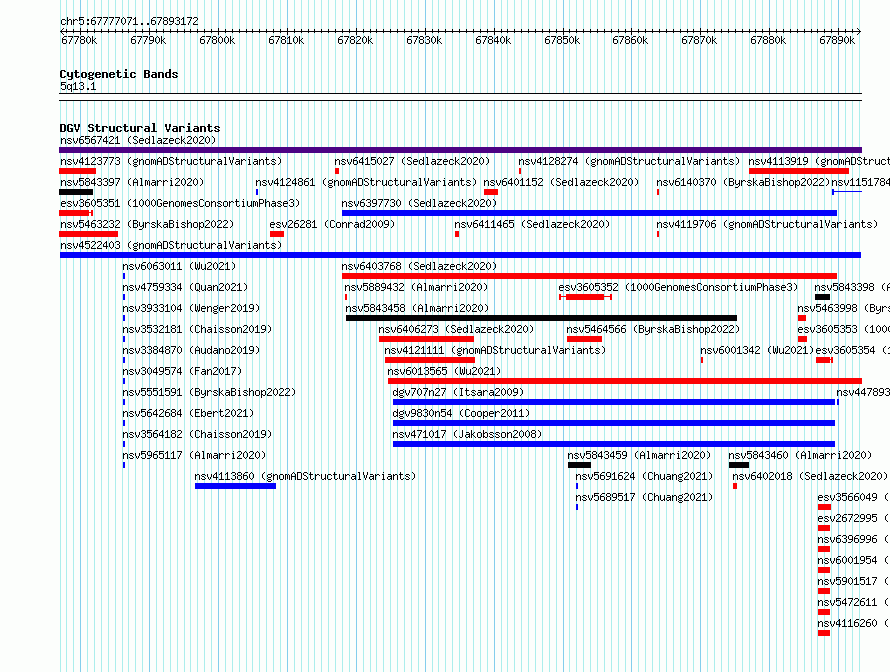This screenshot has width=890, height=672.
Task: Click nsv6140370 (ByrskaBishop2022) label
Action: (743, 182)
